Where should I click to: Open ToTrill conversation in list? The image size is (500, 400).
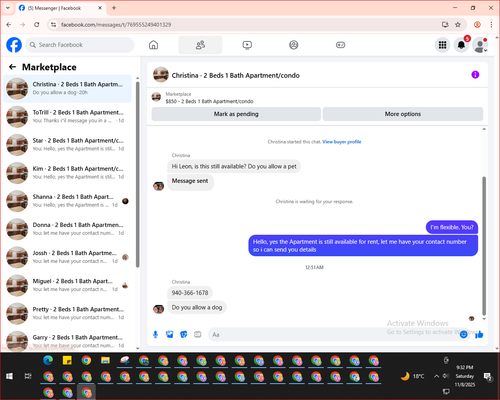68,116
